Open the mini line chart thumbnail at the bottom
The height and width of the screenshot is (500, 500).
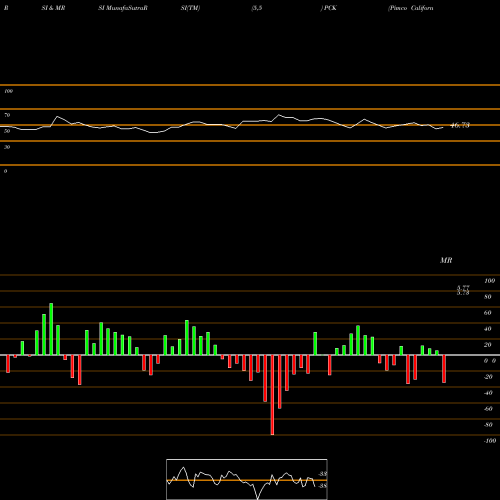[x=247, y=479]
